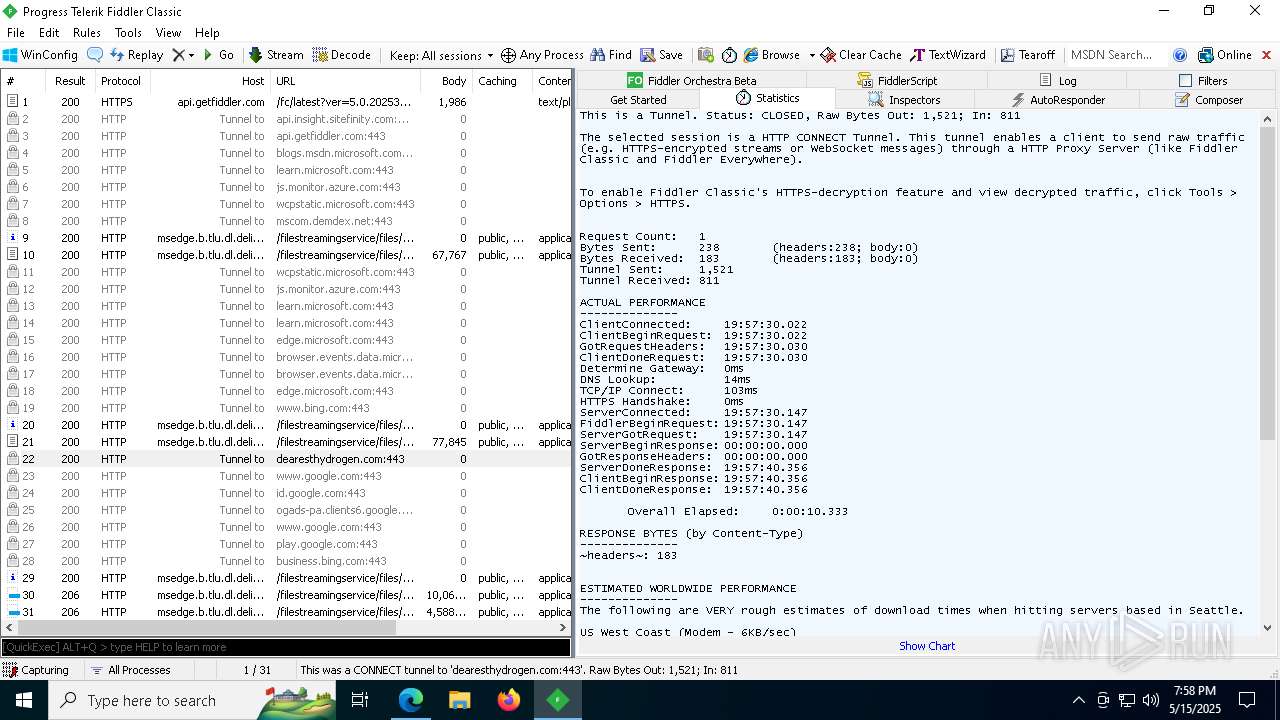1280x720 pixels.
Task: Open the File menu
Action: (16, 33)
